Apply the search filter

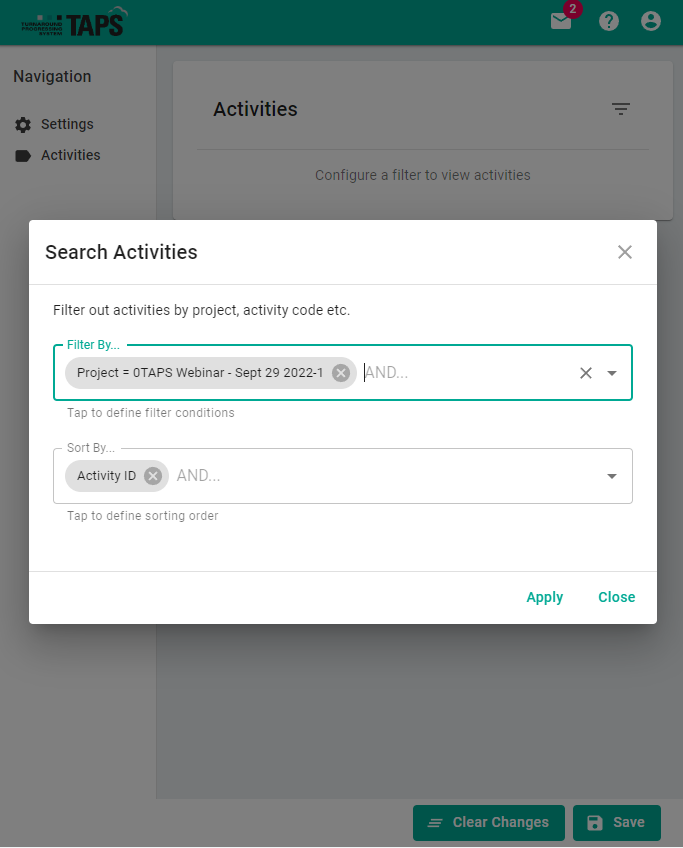tap(545, 597)
